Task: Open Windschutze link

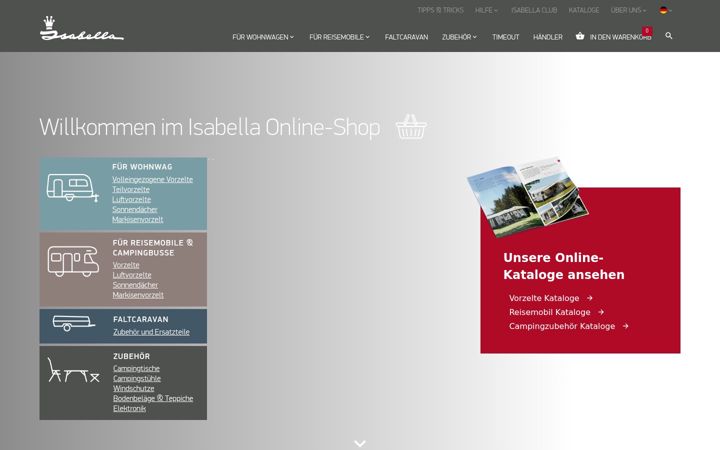Action: [x=134, y=388]
